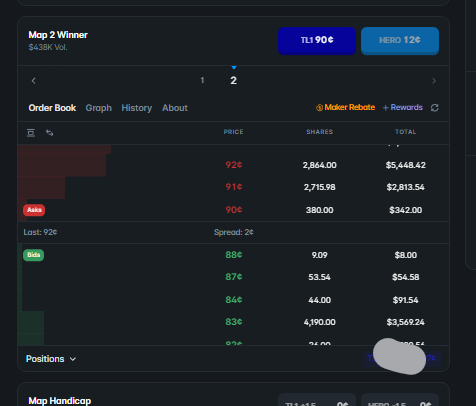Select the 90¢ ask price

[234, 210]
